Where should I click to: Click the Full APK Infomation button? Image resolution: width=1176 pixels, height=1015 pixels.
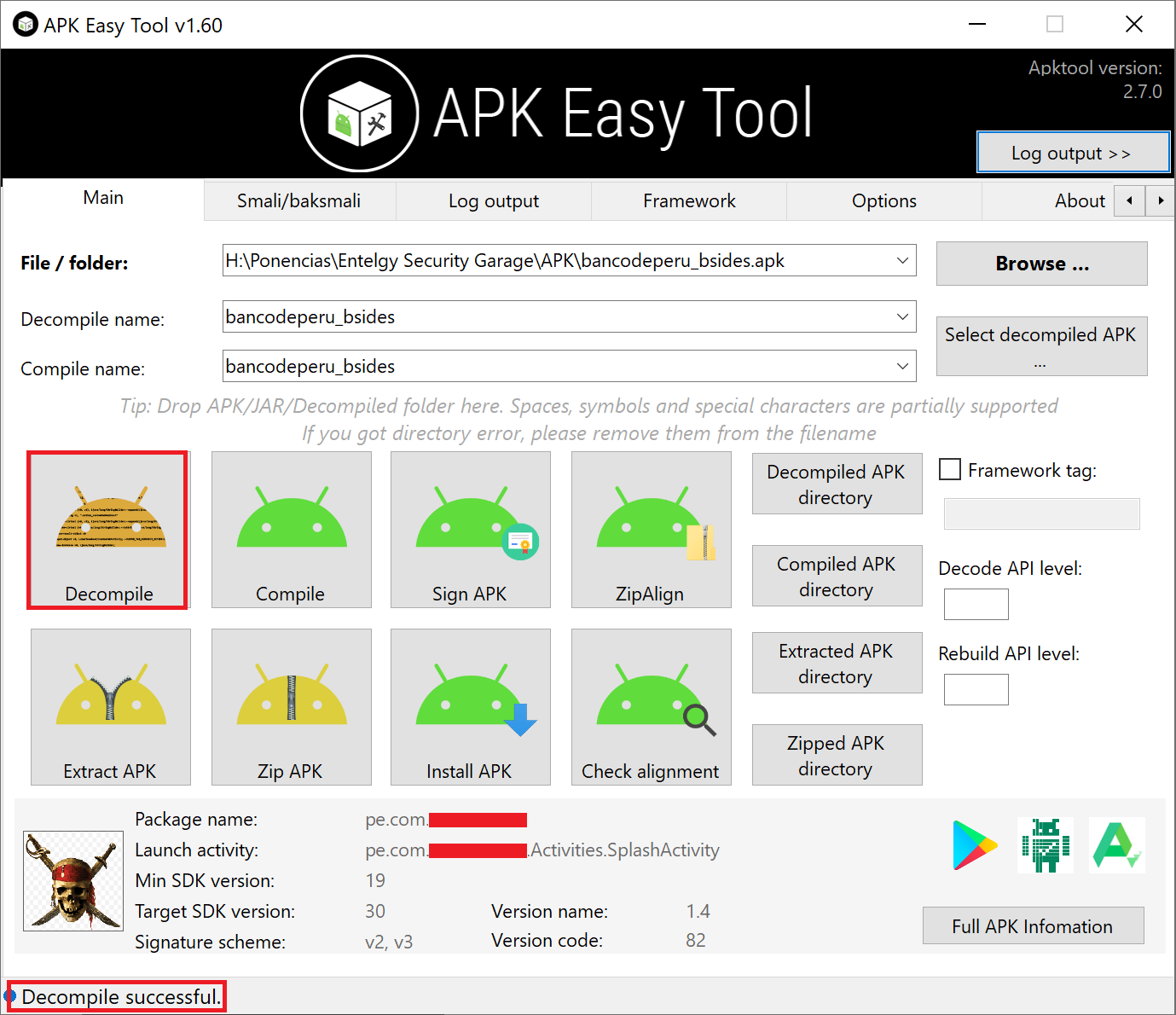(x=1033, y=925)
